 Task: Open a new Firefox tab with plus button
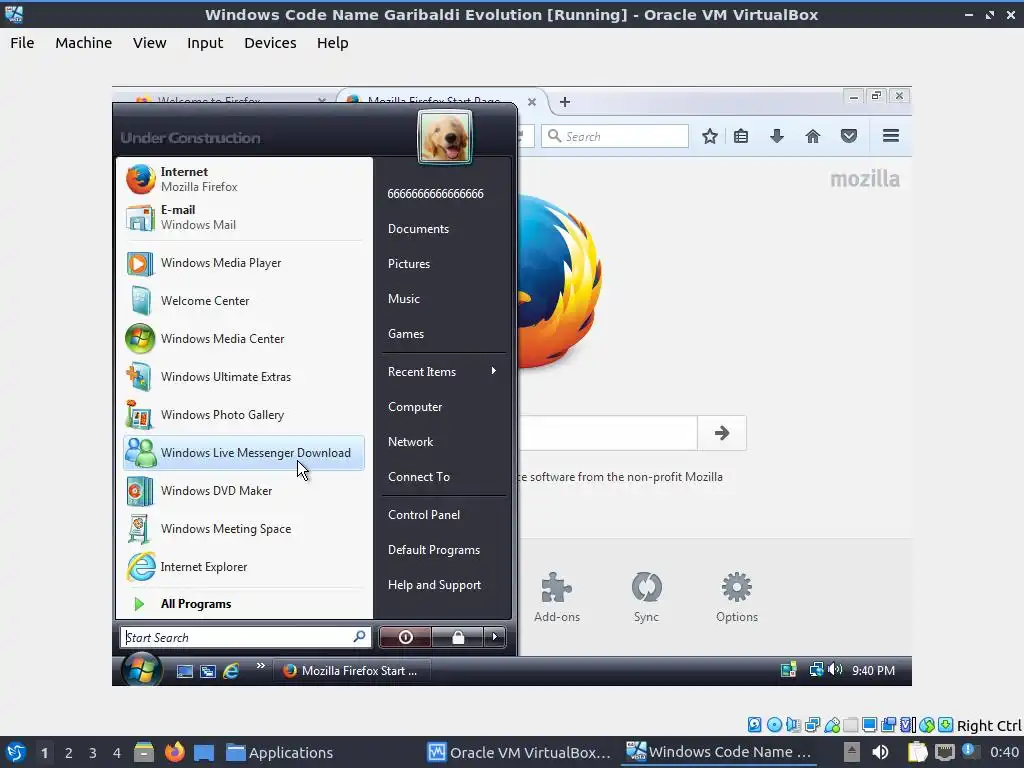(565, 102)
